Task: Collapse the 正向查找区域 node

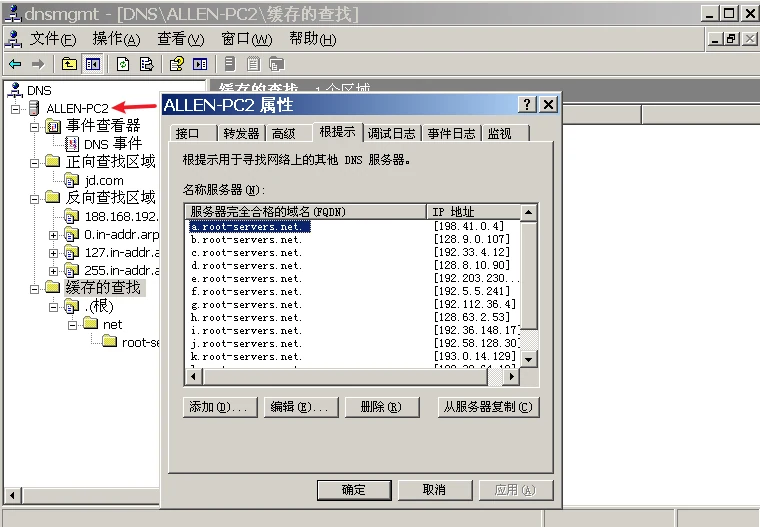Action: [34, 163]
